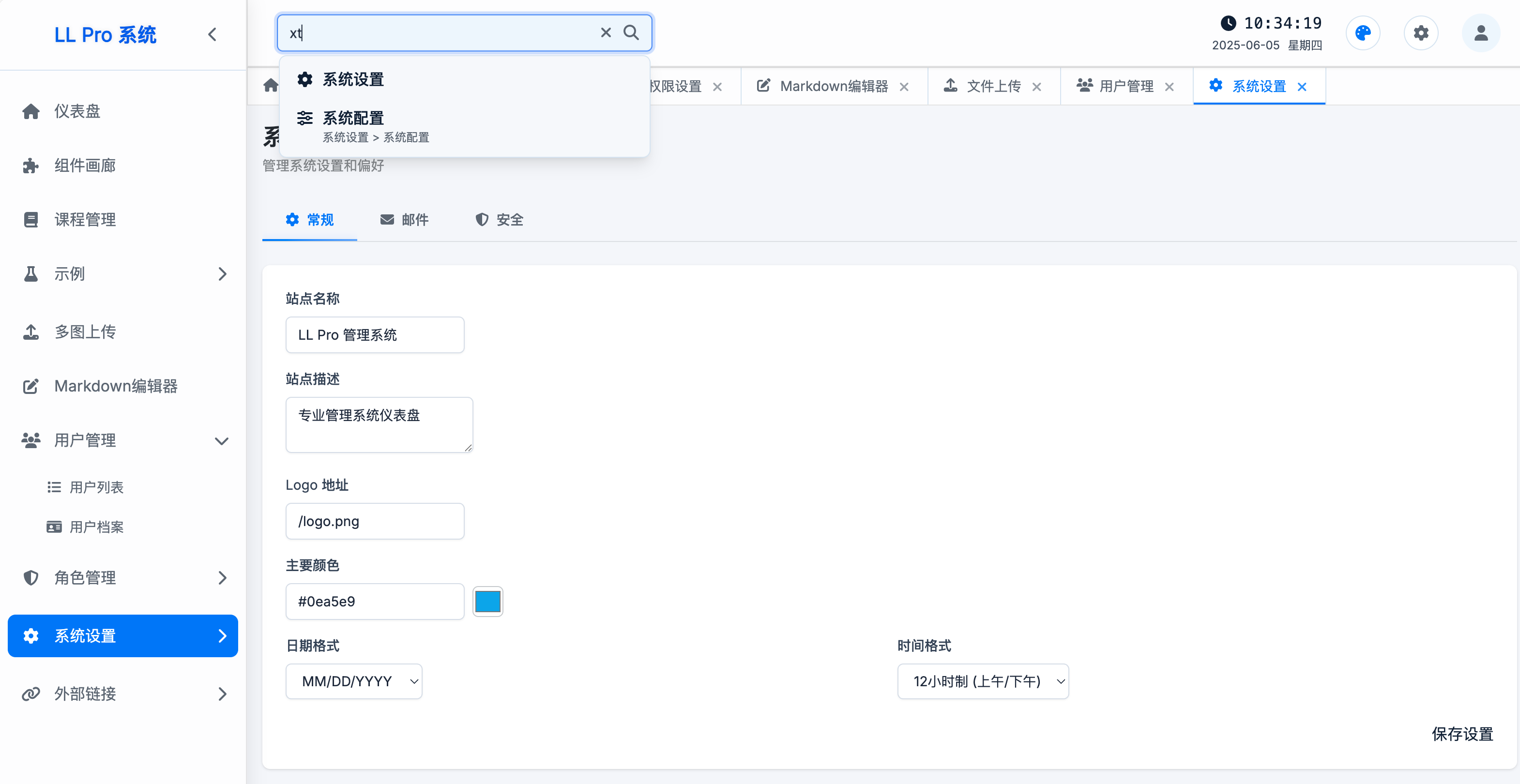Open the 时间格式 dropdown
Image resolution: width=1520 pixels, height=784 pixels.
[x=983, y=681]
